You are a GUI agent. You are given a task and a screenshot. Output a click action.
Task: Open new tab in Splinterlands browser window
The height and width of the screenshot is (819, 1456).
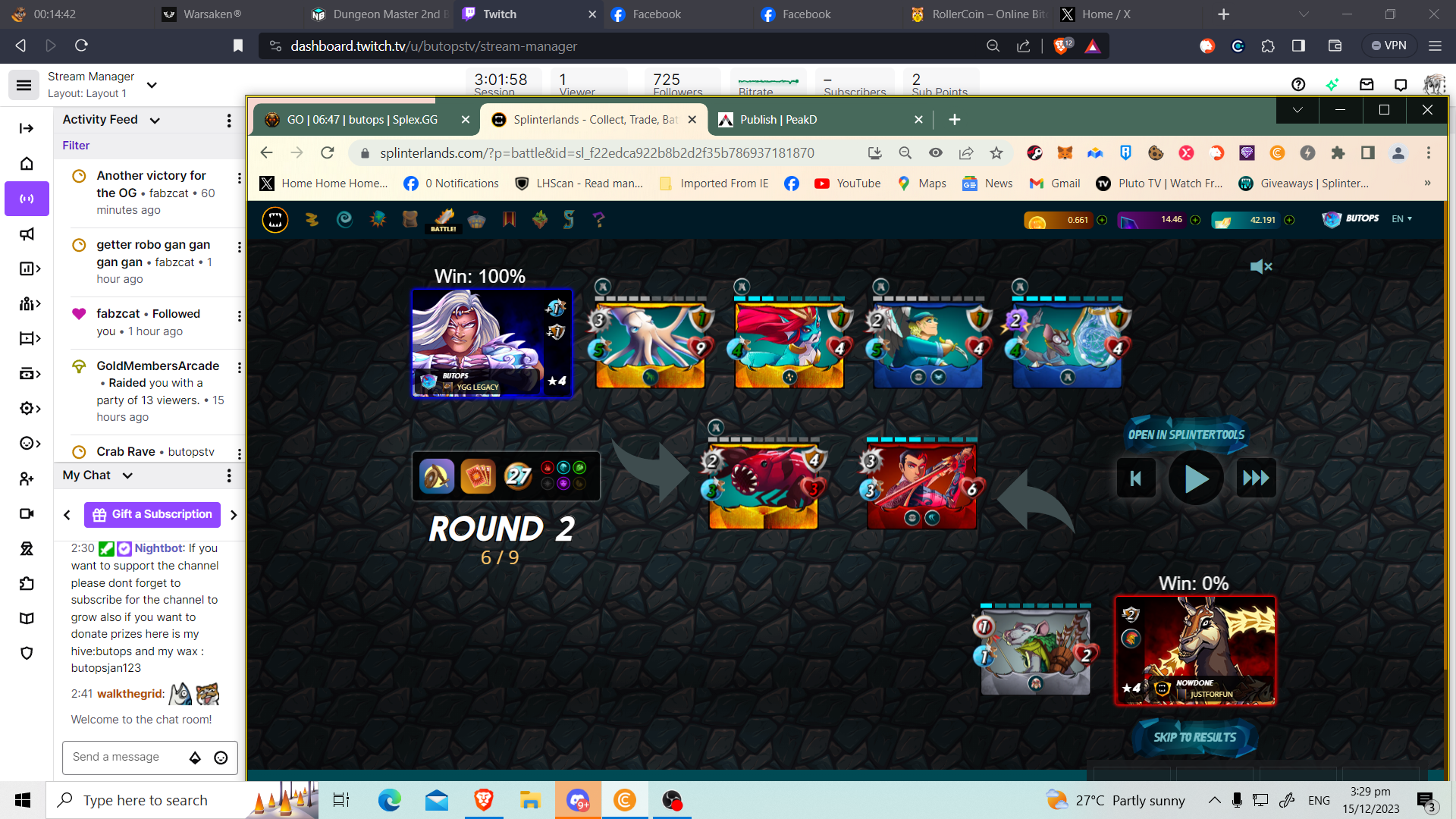955,120
